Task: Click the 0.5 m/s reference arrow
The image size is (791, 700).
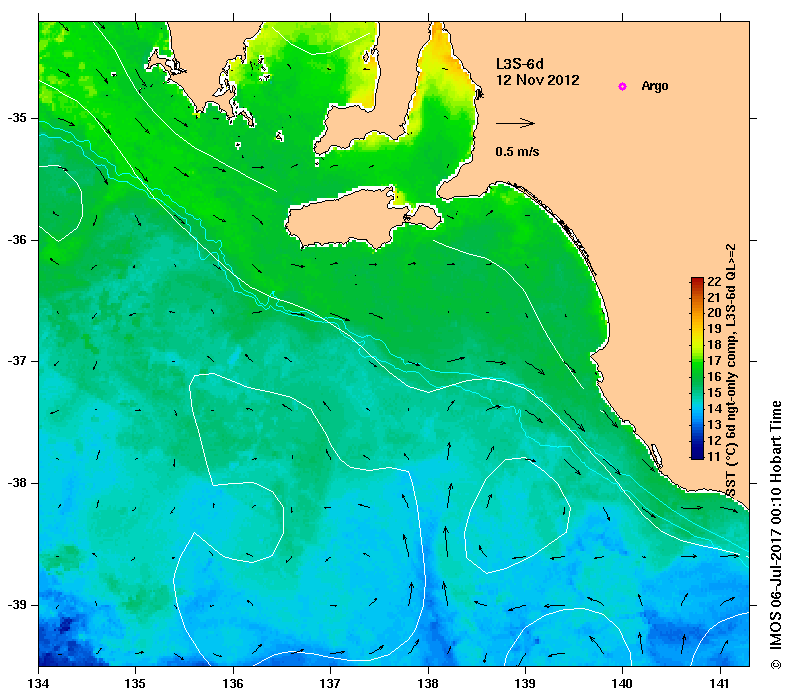Action: [515, 123]
